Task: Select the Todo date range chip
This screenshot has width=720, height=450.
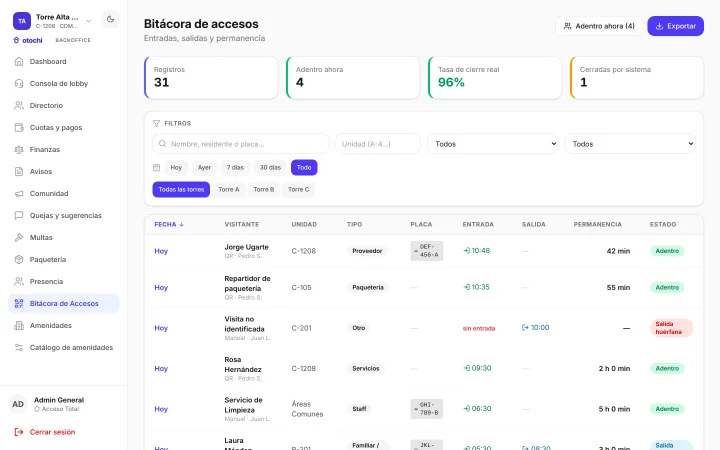Action: click(x=304, y=168)
